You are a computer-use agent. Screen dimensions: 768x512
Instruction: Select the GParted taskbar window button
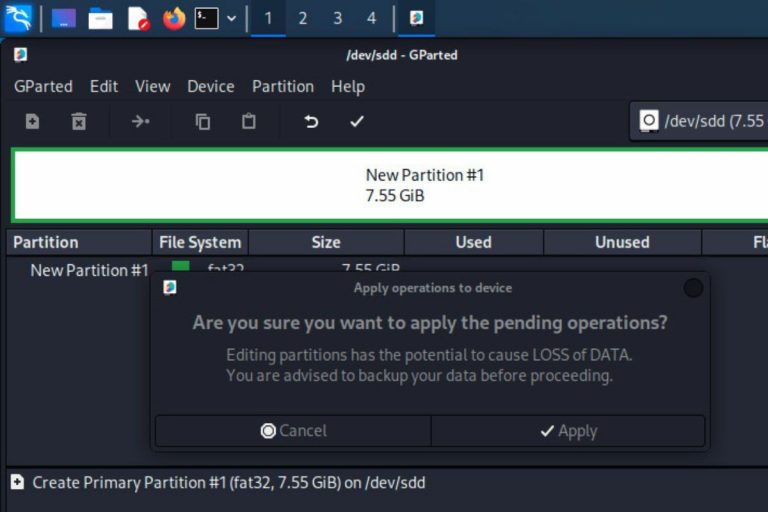(416, 19)
